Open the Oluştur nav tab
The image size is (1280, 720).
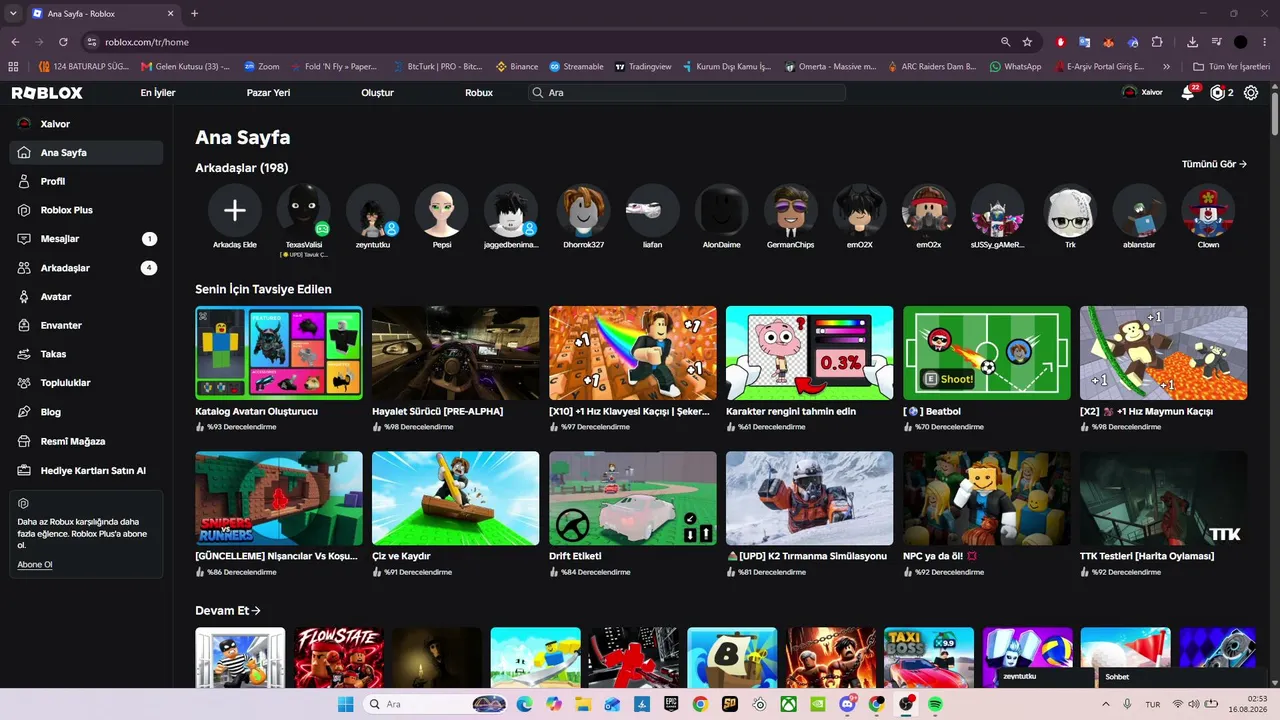(377, 93)
